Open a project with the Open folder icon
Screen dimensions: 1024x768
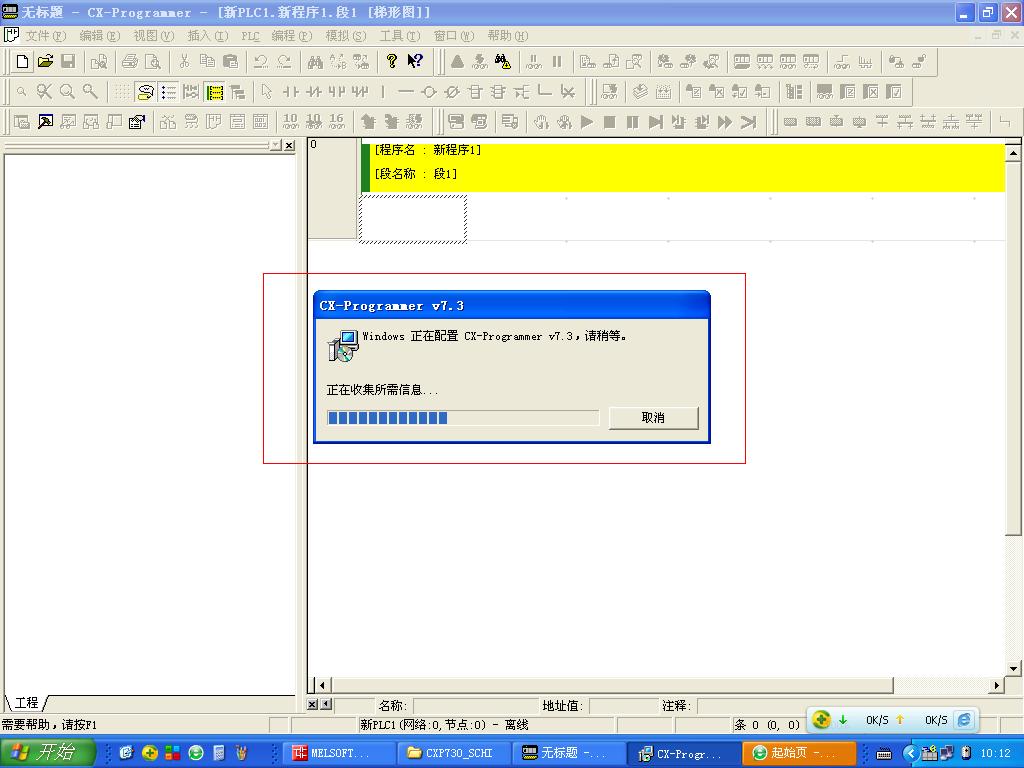point(45,62)
